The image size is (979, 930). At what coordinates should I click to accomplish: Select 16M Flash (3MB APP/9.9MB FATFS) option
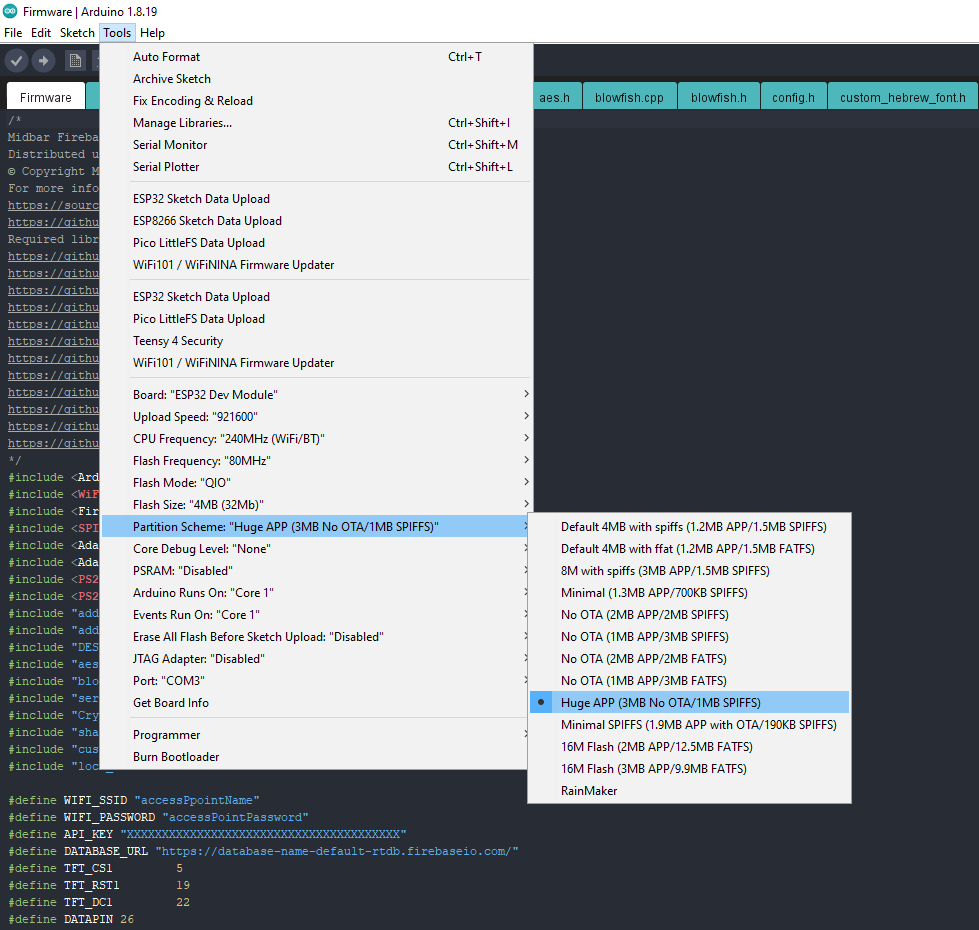pyautogui.click(x=689, y=768)
